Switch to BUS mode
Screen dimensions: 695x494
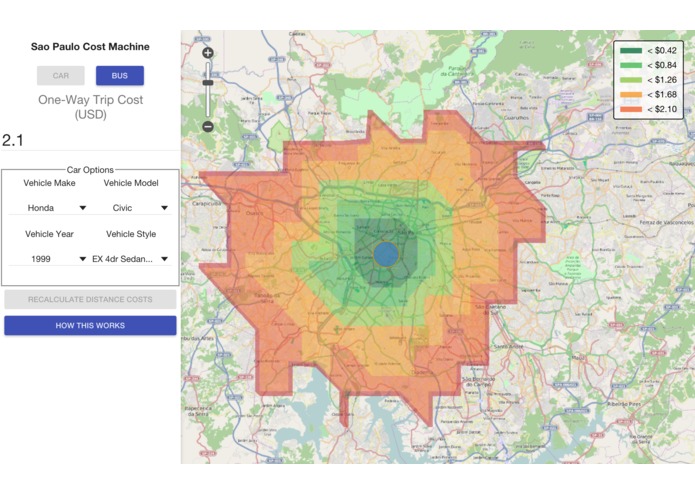(x=120, y=76)
